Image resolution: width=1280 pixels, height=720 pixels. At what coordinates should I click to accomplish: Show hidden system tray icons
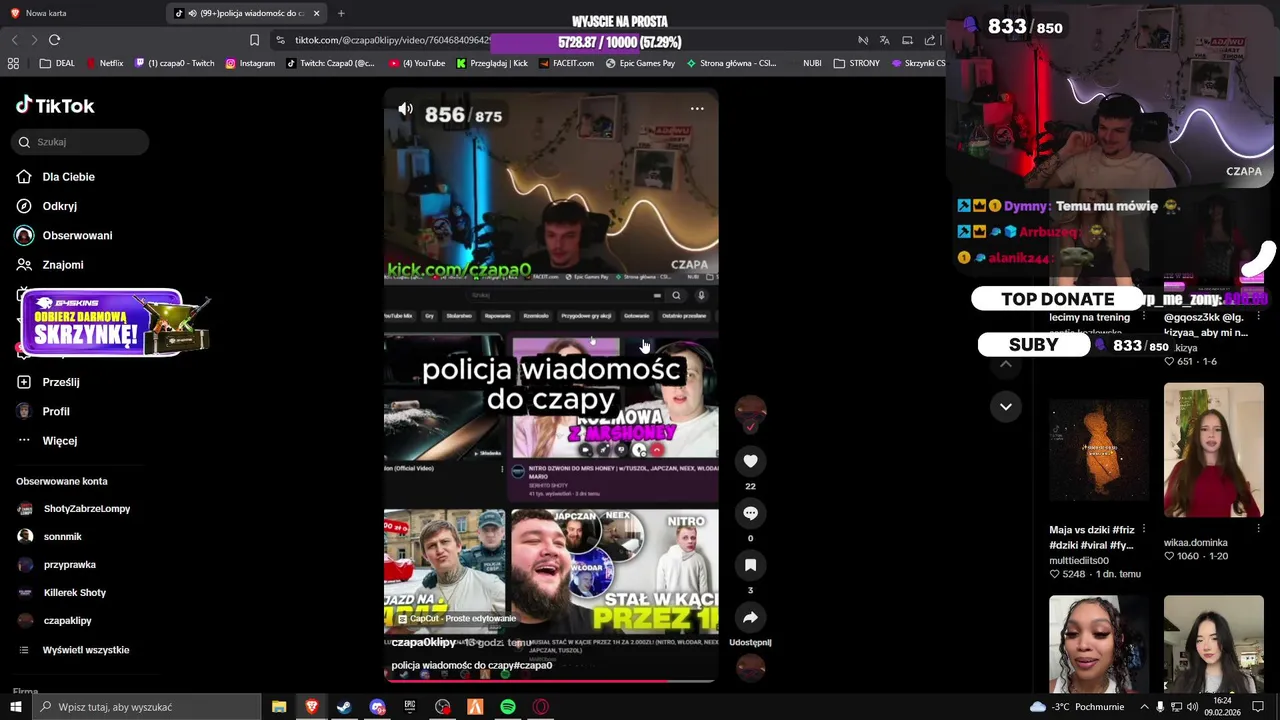tap(1144, 707)
